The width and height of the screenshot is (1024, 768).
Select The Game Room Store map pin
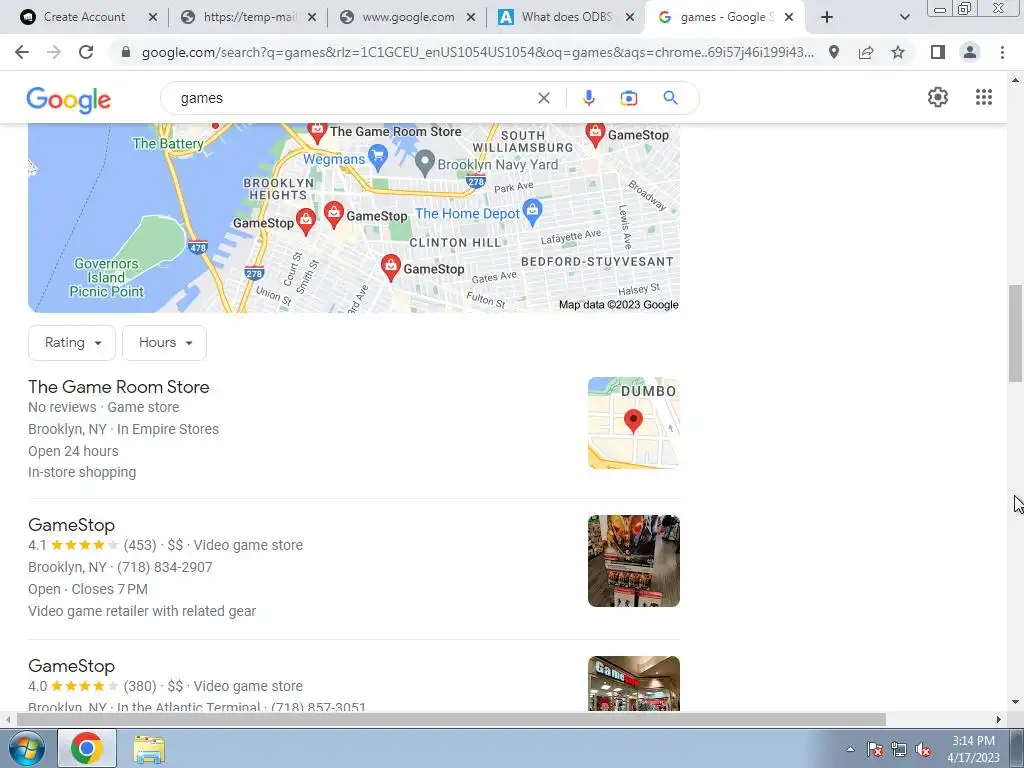[317, 133]
